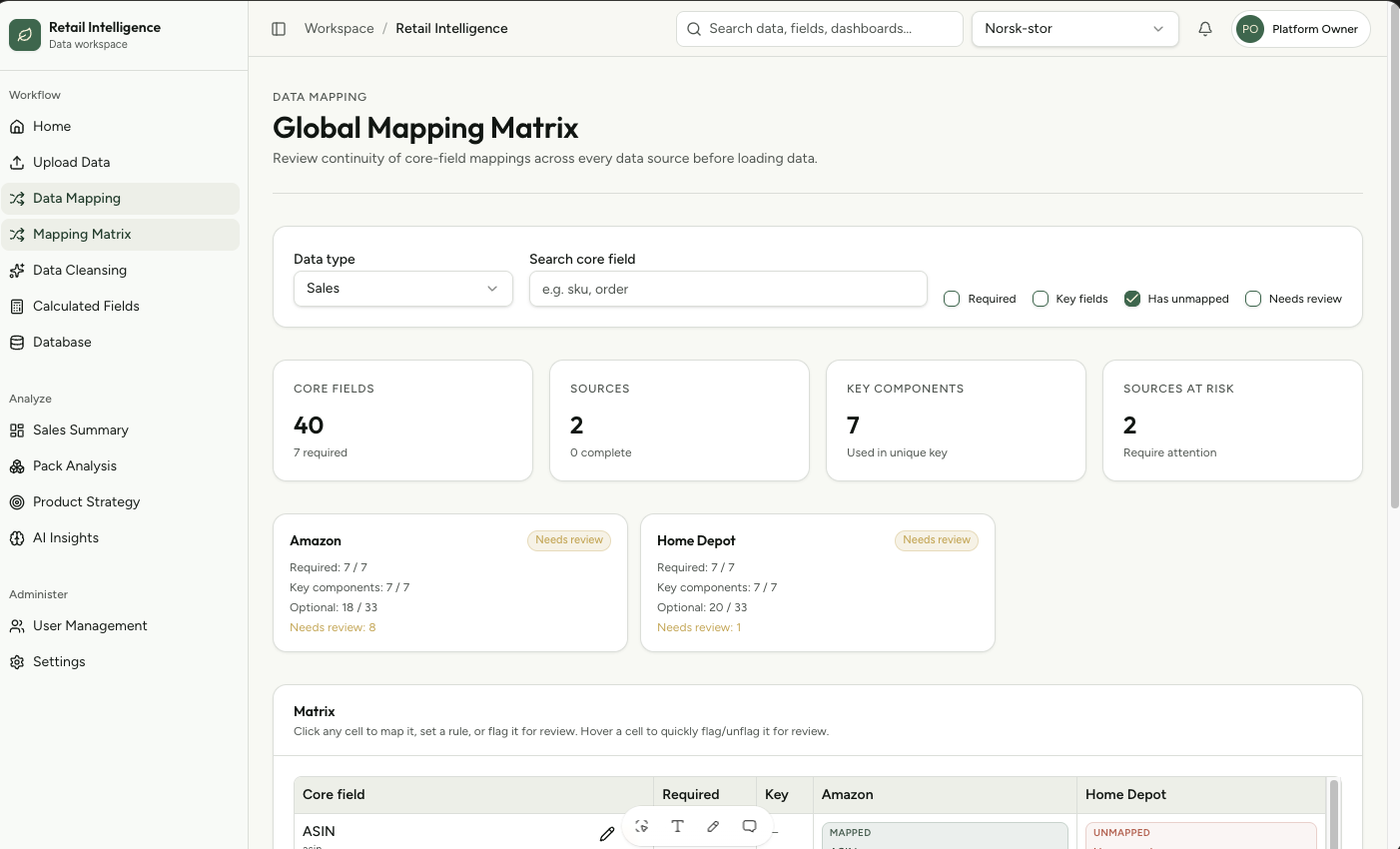Click the Core field column header
The height and width of the screenshot is (849, 1400).
pos(473,795)
